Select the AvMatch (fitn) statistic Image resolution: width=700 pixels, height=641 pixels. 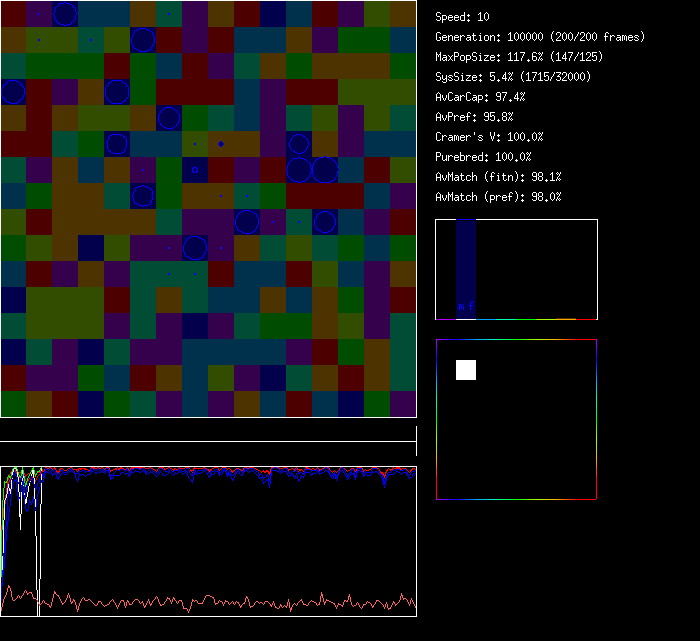click(x=498, y=177)
